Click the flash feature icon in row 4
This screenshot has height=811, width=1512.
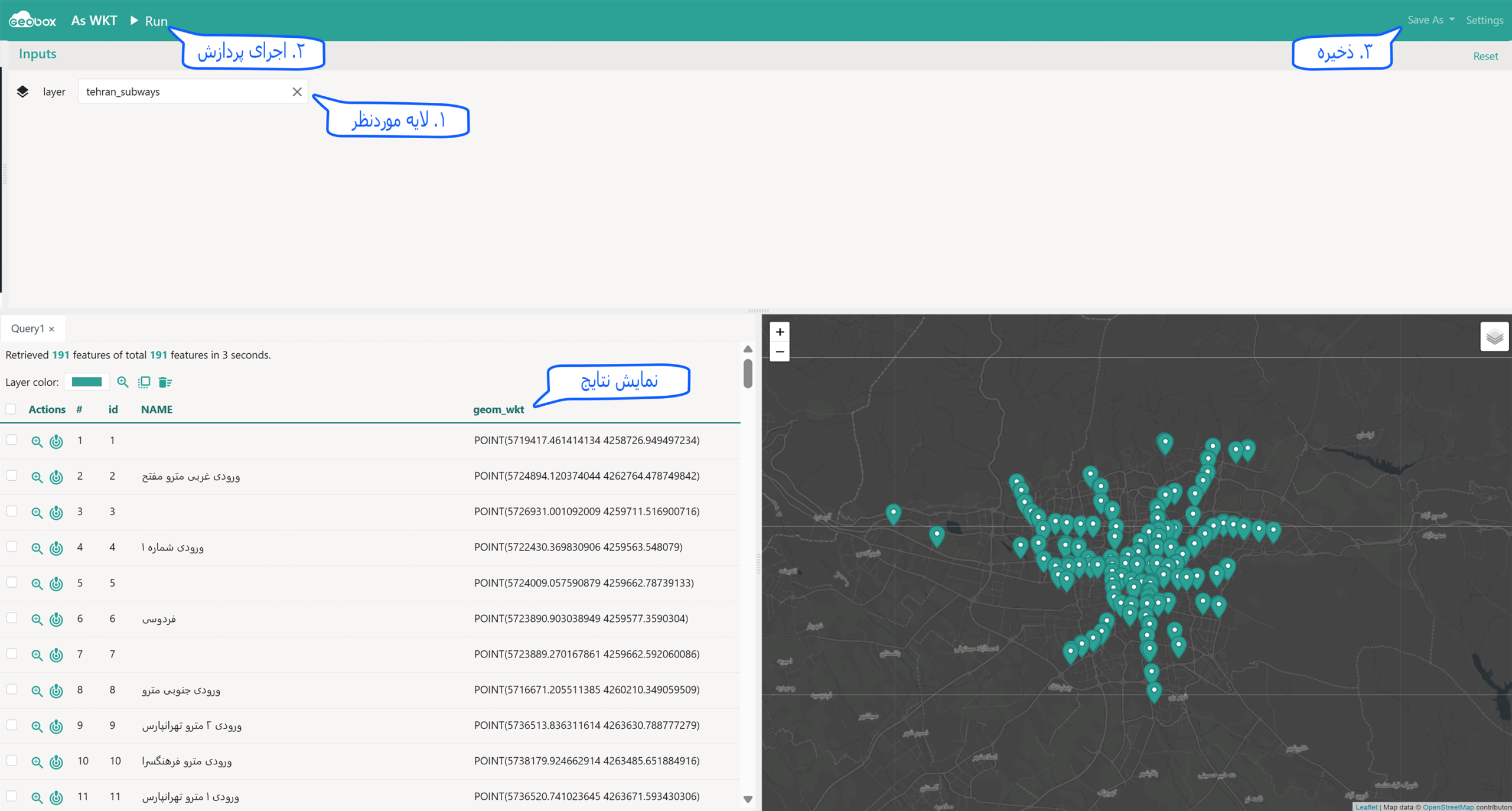coord(56,548)
